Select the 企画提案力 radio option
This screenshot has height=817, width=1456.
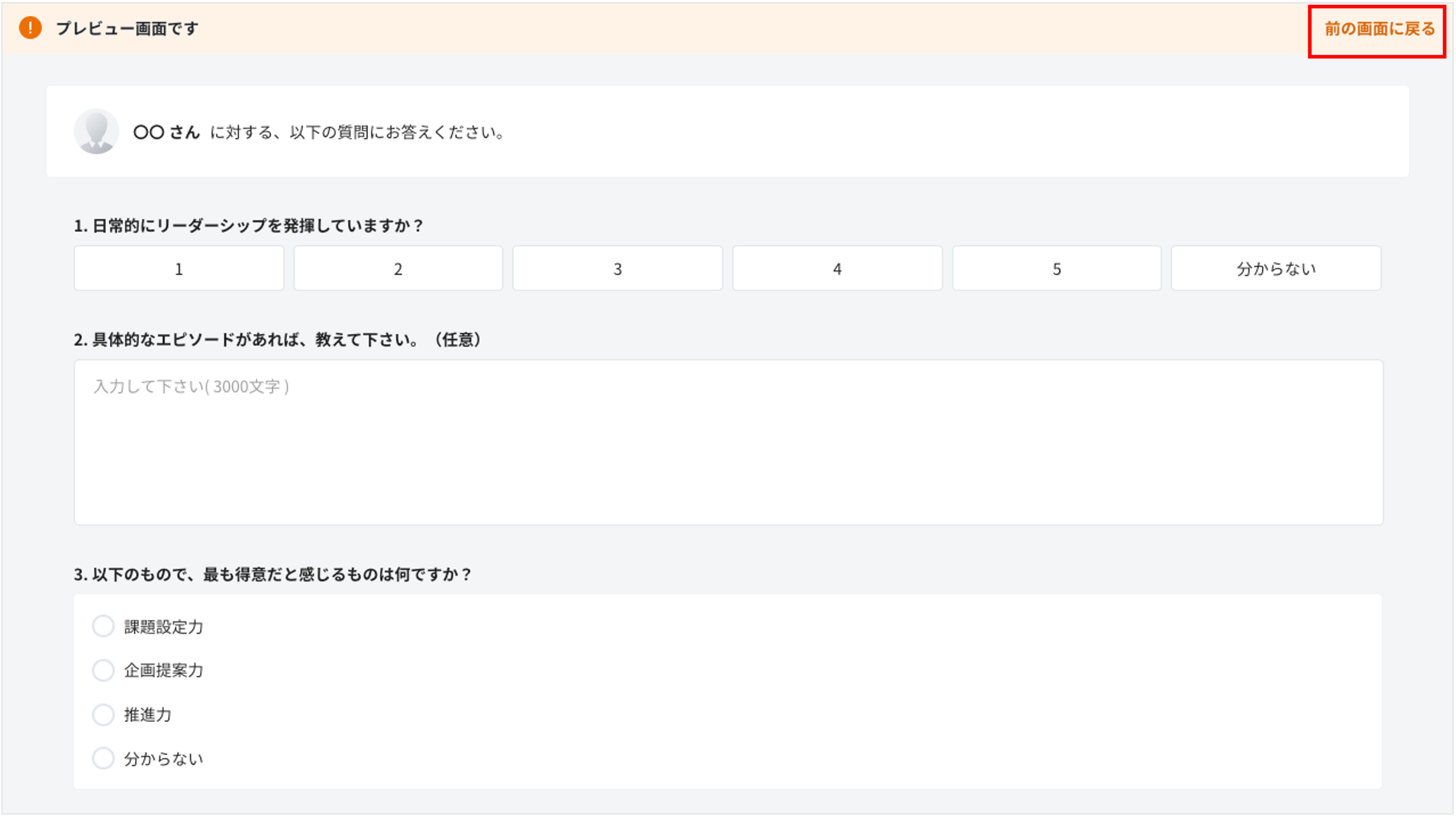(103, 671)
